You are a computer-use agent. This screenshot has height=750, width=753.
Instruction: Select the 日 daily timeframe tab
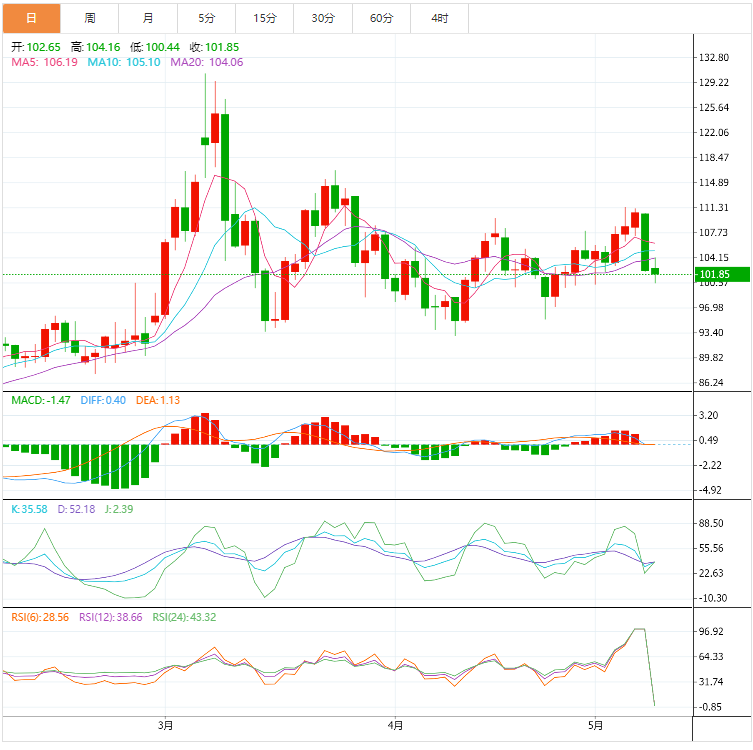[31, 18]
